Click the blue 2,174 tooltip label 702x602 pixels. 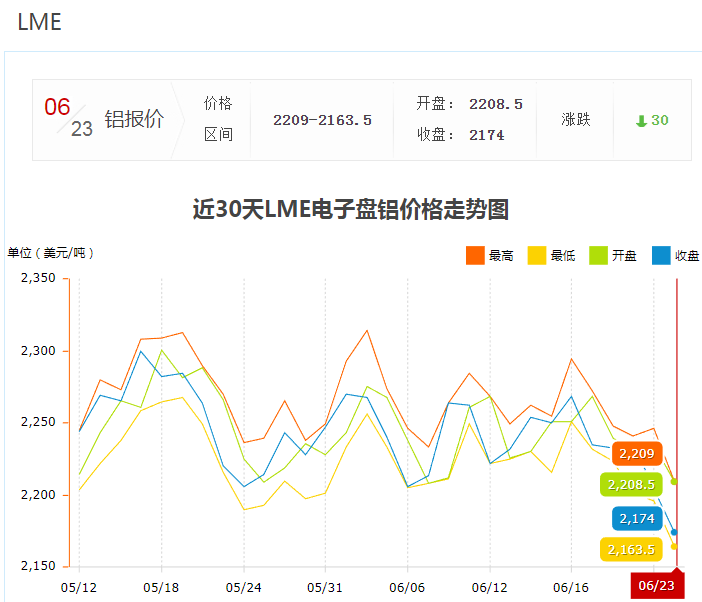(637, 518)
